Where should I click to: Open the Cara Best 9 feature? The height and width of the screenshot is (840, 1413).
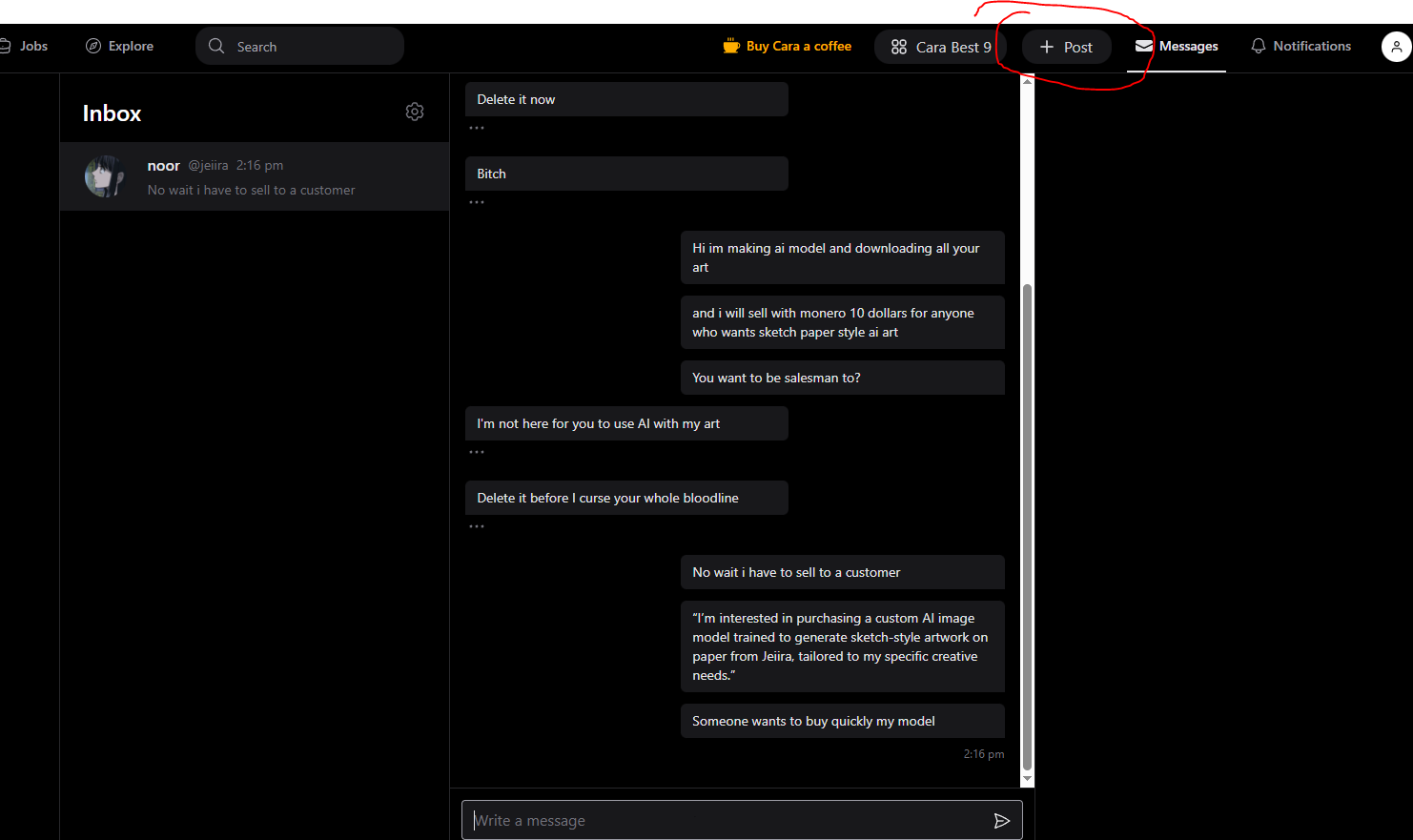(x=941, y=47)
